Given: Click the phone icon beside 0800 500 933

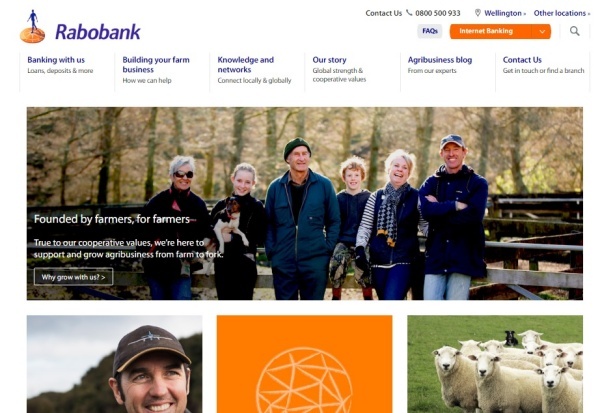Looking at the screenshot, I should (x=409, y=13).
